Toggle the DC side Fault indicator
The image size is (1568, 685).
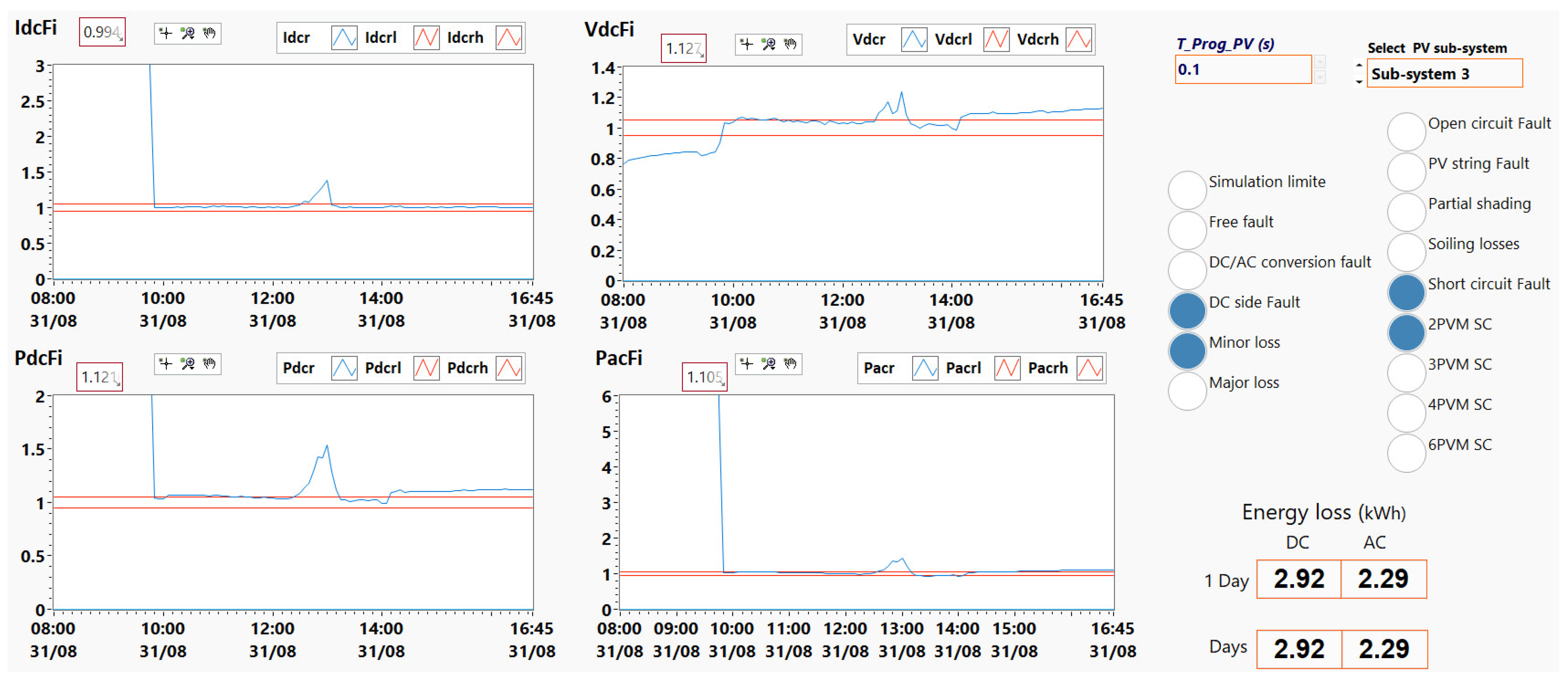tap(1187, 310)
